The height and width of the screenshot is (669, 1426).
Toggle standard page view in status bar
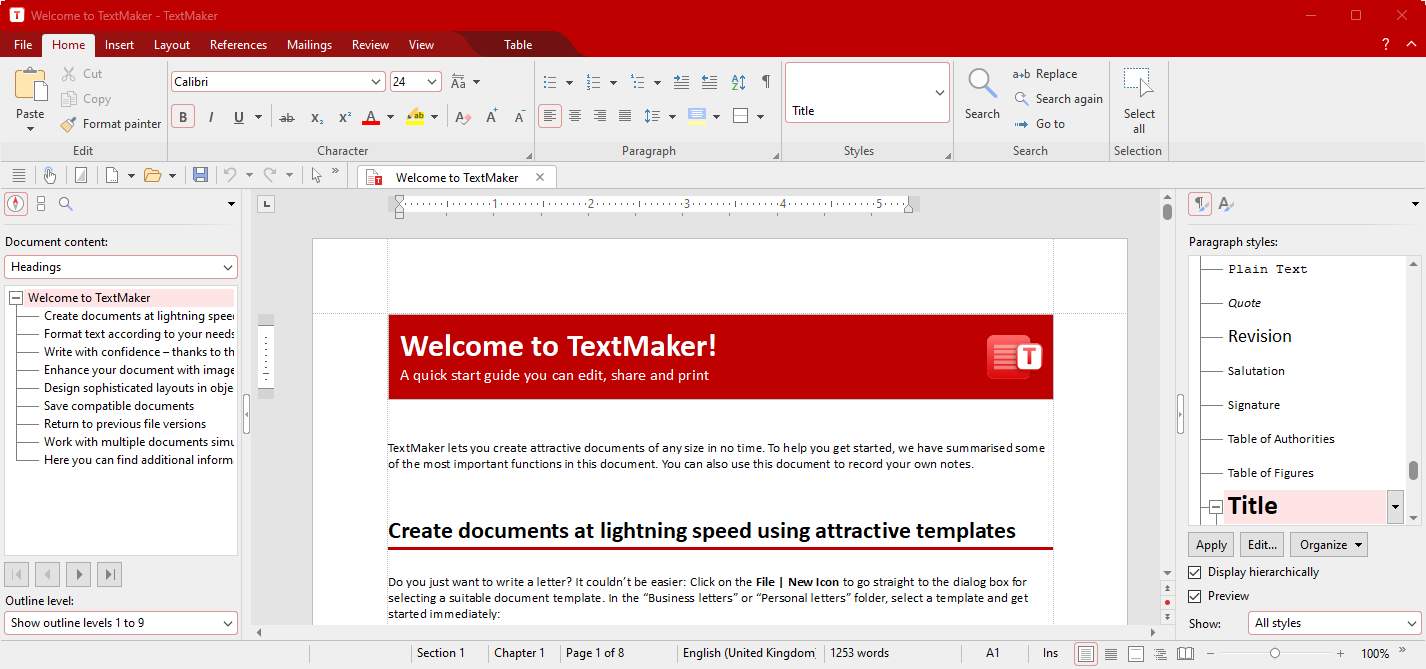tap(1085, 653)
